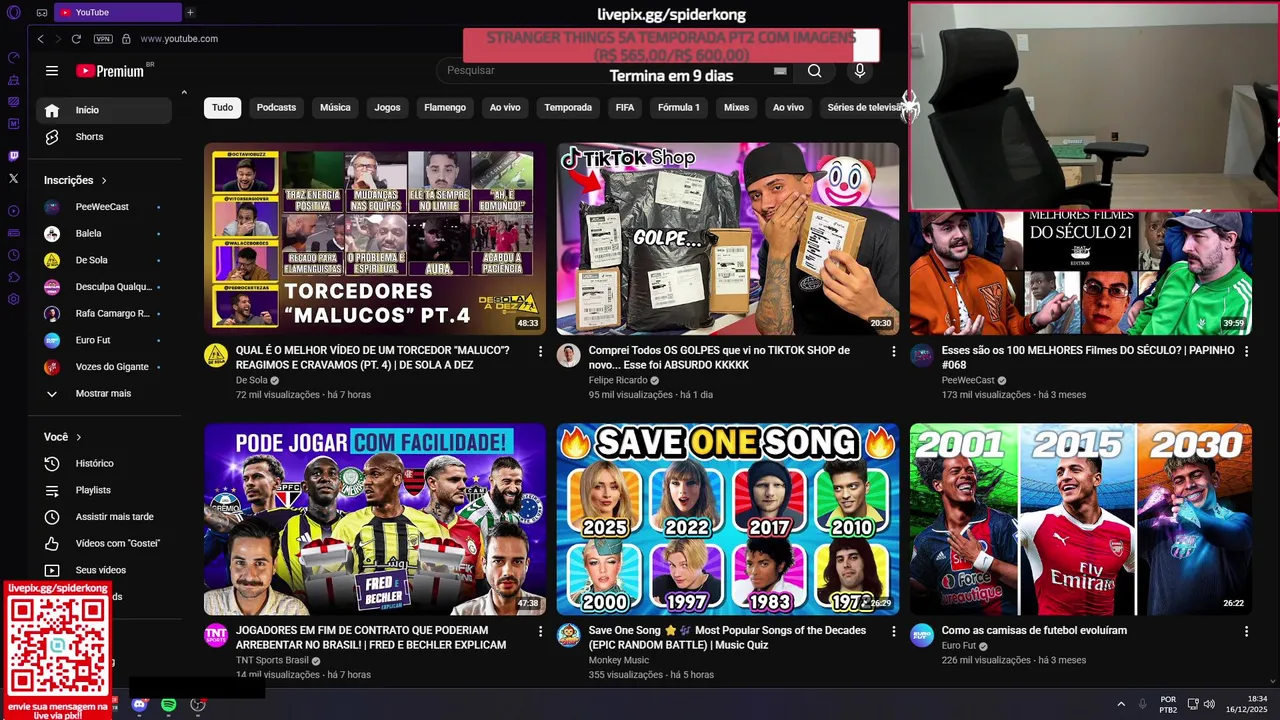Screen dimensions: 1280x720
Task: Click the www.youtube.com address bar
Action: pos(179,39)
